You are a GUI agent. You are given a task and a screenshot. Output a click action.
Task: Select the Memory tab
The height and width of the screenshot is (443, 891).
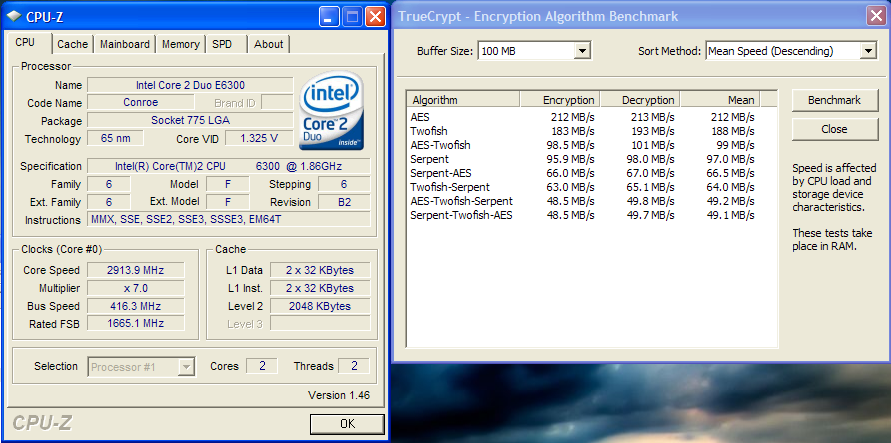click(181, 44)
